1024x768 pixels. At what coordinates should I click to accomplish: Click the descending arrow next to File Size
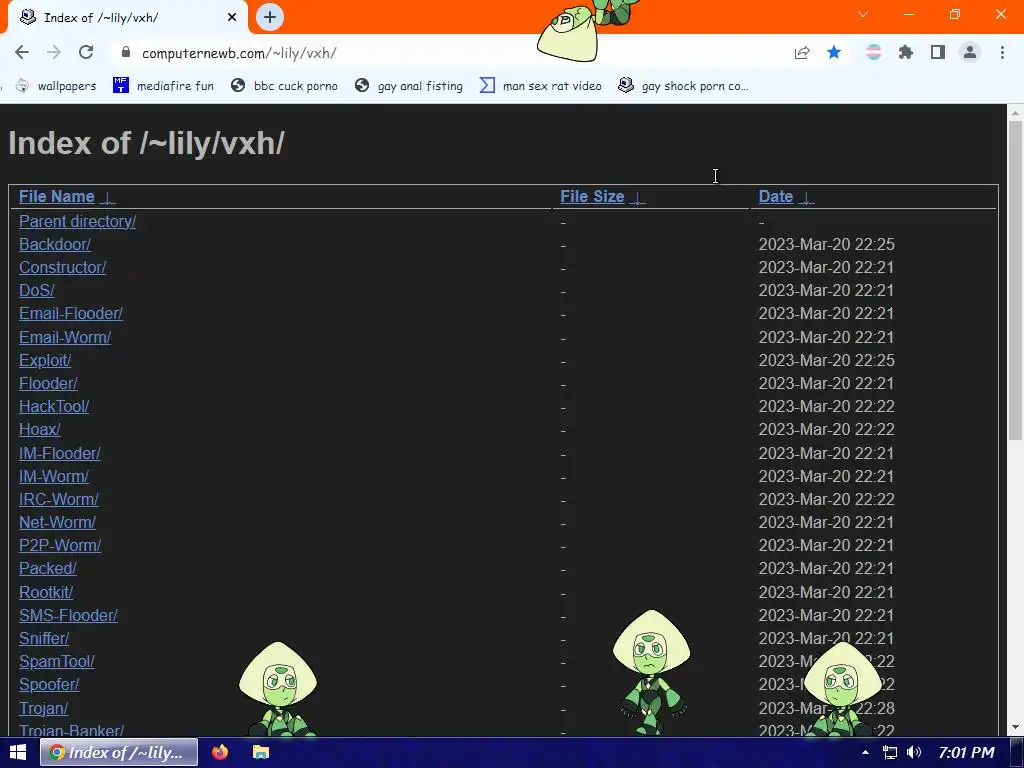[638, 198]
